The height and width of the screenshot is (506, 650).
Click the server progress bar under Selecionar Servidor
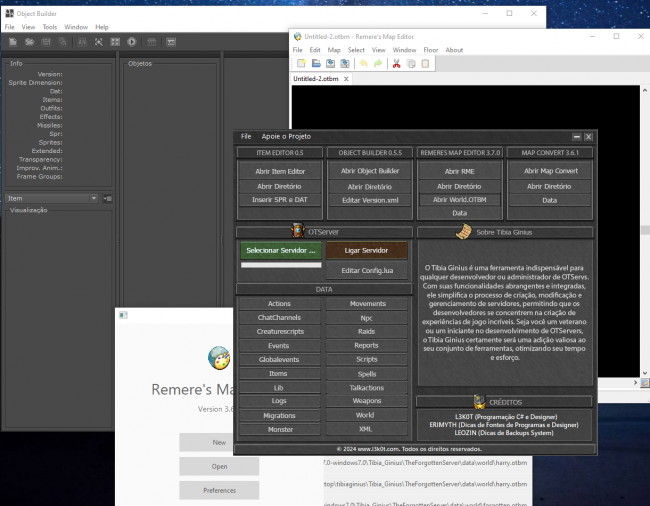click(281, 265)
